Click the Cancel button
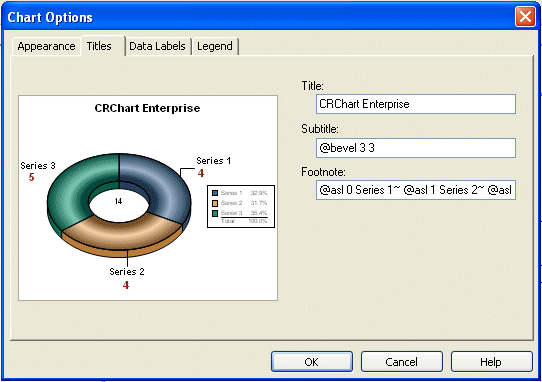 pyautogui.click(x=402, y=362)
